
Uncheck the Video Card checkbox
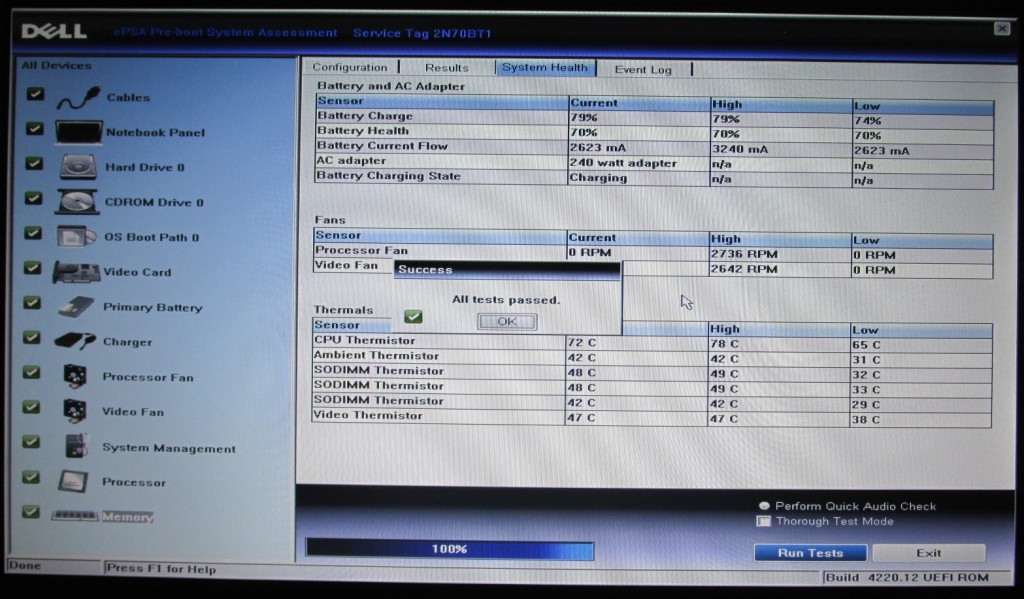click(x=32, y=268)
